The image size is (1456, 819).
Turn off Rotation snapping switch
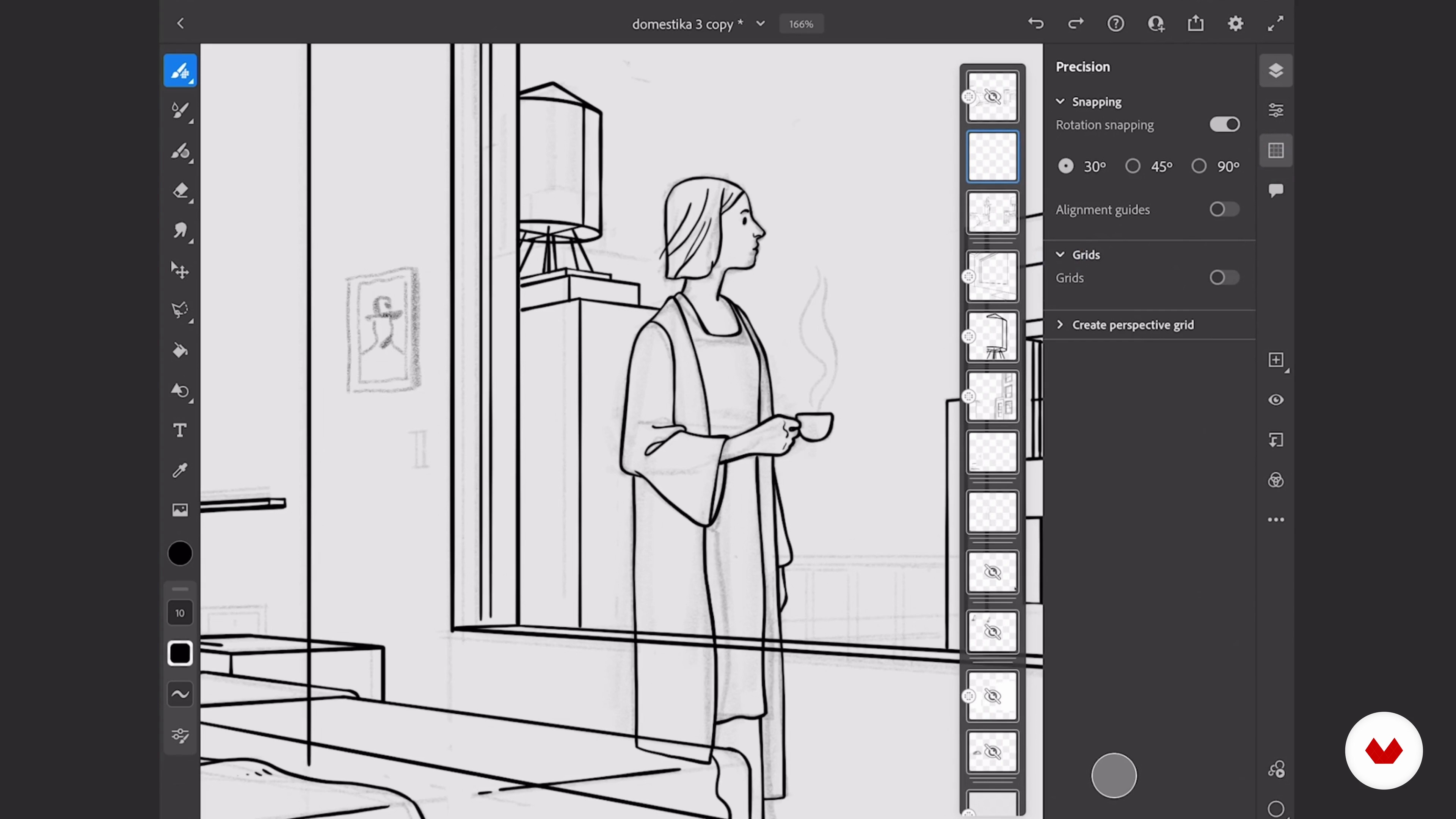pyautogui.click(x=1224, y=124)
